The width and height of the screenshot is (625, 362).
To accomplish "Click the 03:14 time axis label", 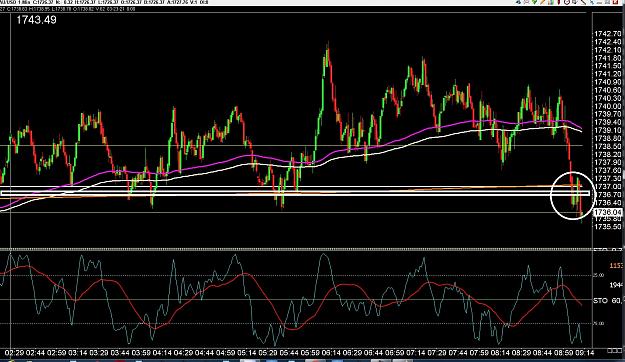I will pyautogui.click(x=78, y=353).
